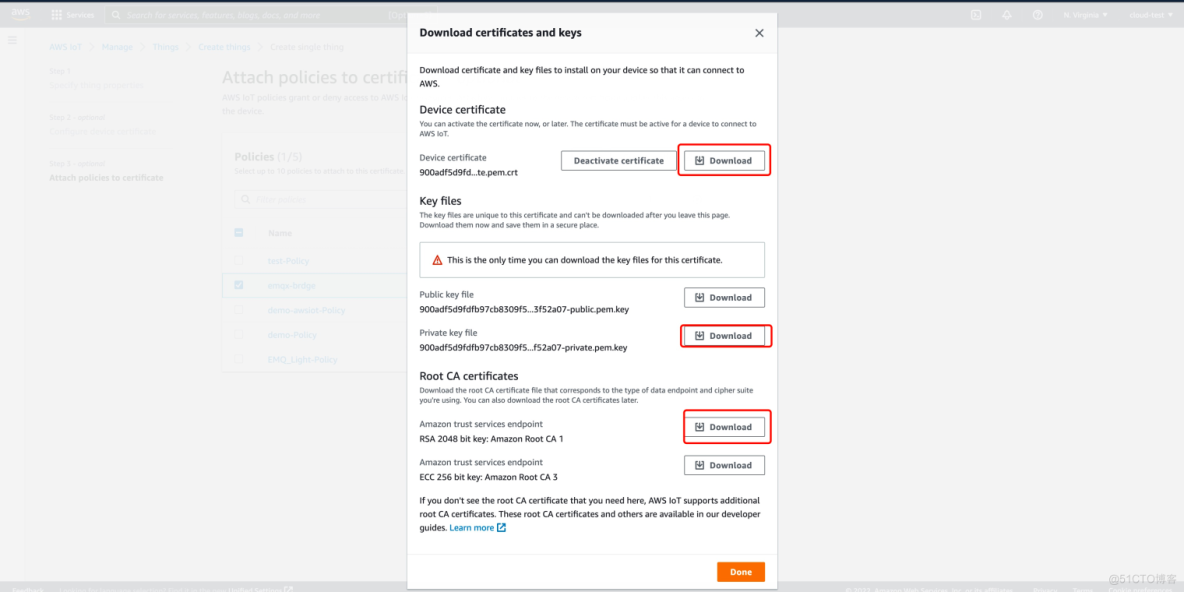Download the RSA 2048 Amazon Root CA 1
Image resolution: width=1184 pixels, height=592 pixels.
pyautogui.click(x=724, y=427)
